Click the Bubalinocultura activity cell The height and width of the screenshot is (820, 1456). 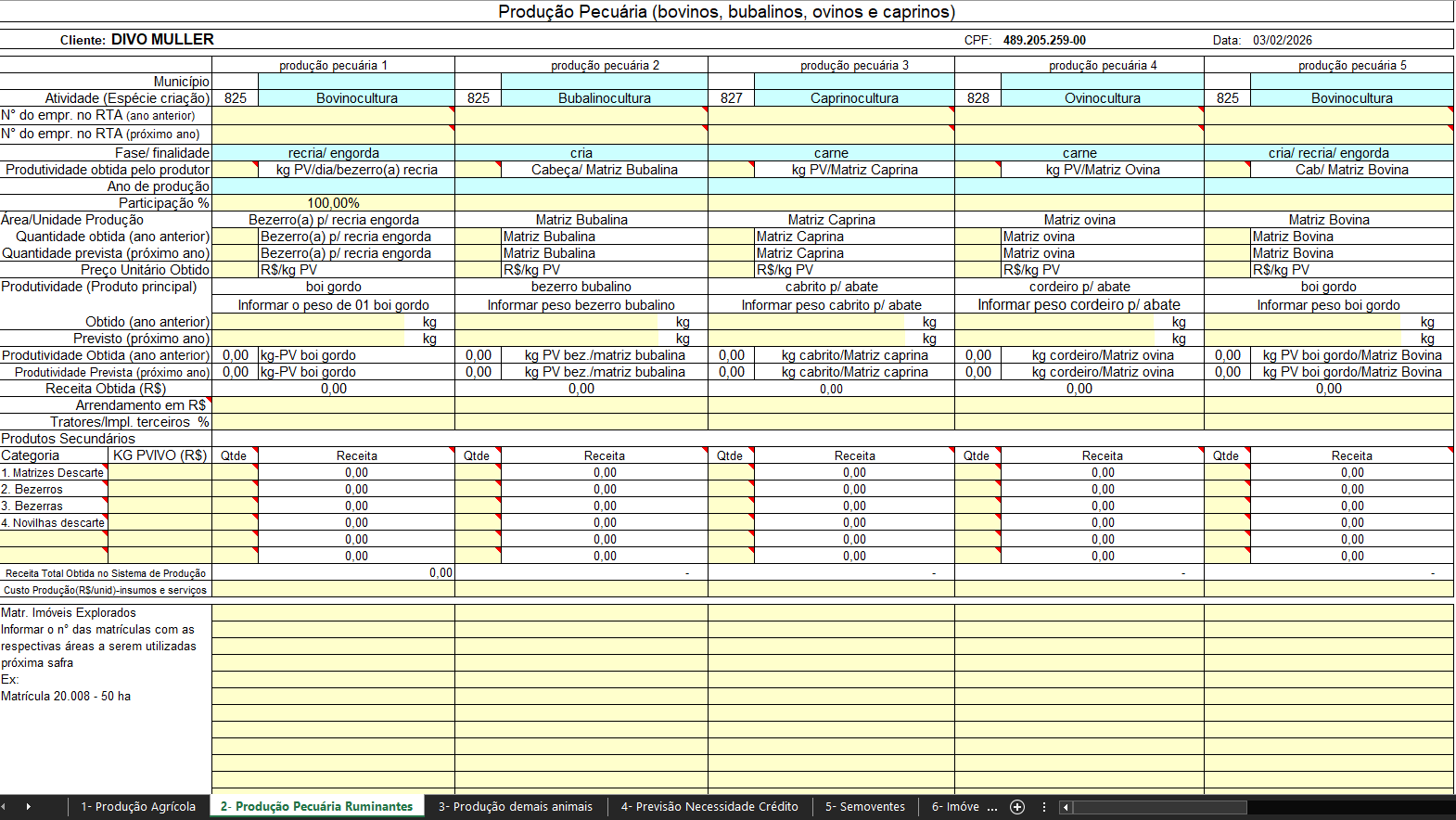[x=604, y=98]
